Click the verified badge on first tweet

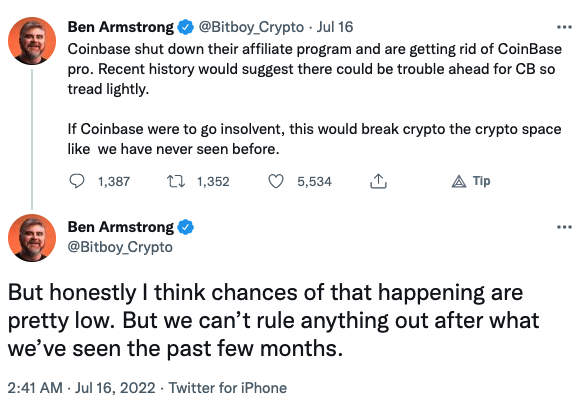coord(185,27)
